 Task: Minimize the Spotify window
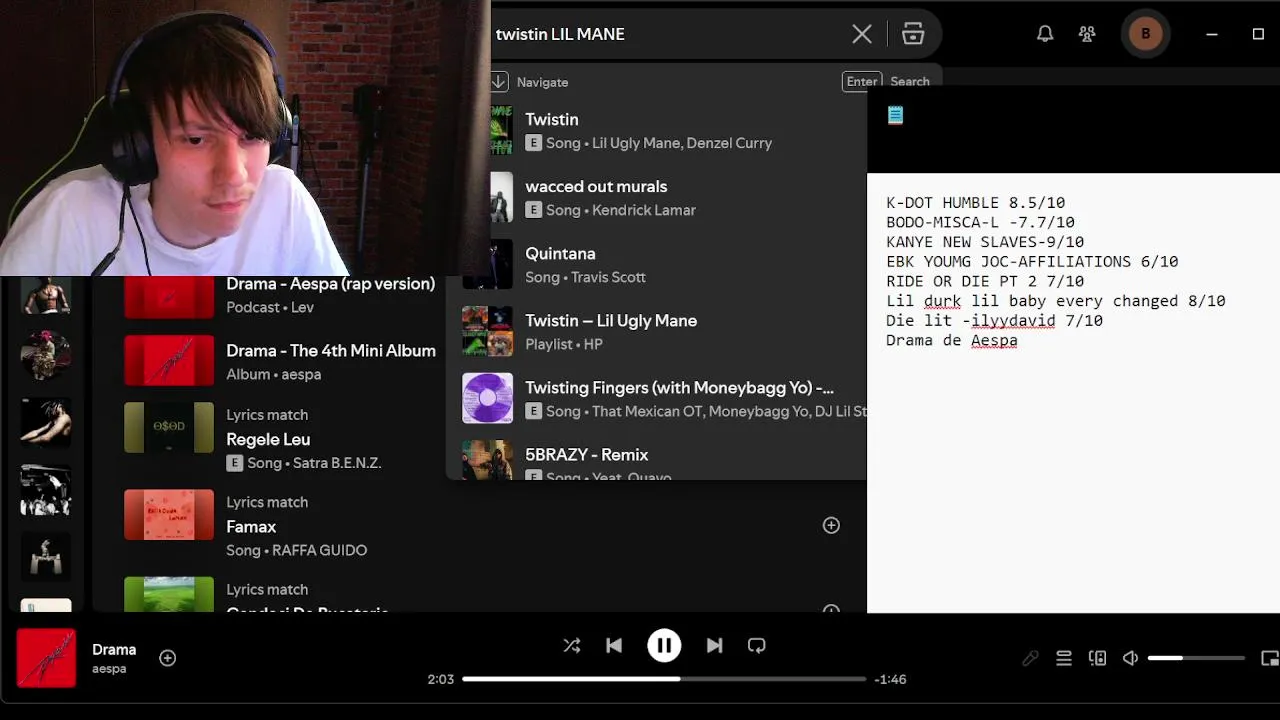1212,34
